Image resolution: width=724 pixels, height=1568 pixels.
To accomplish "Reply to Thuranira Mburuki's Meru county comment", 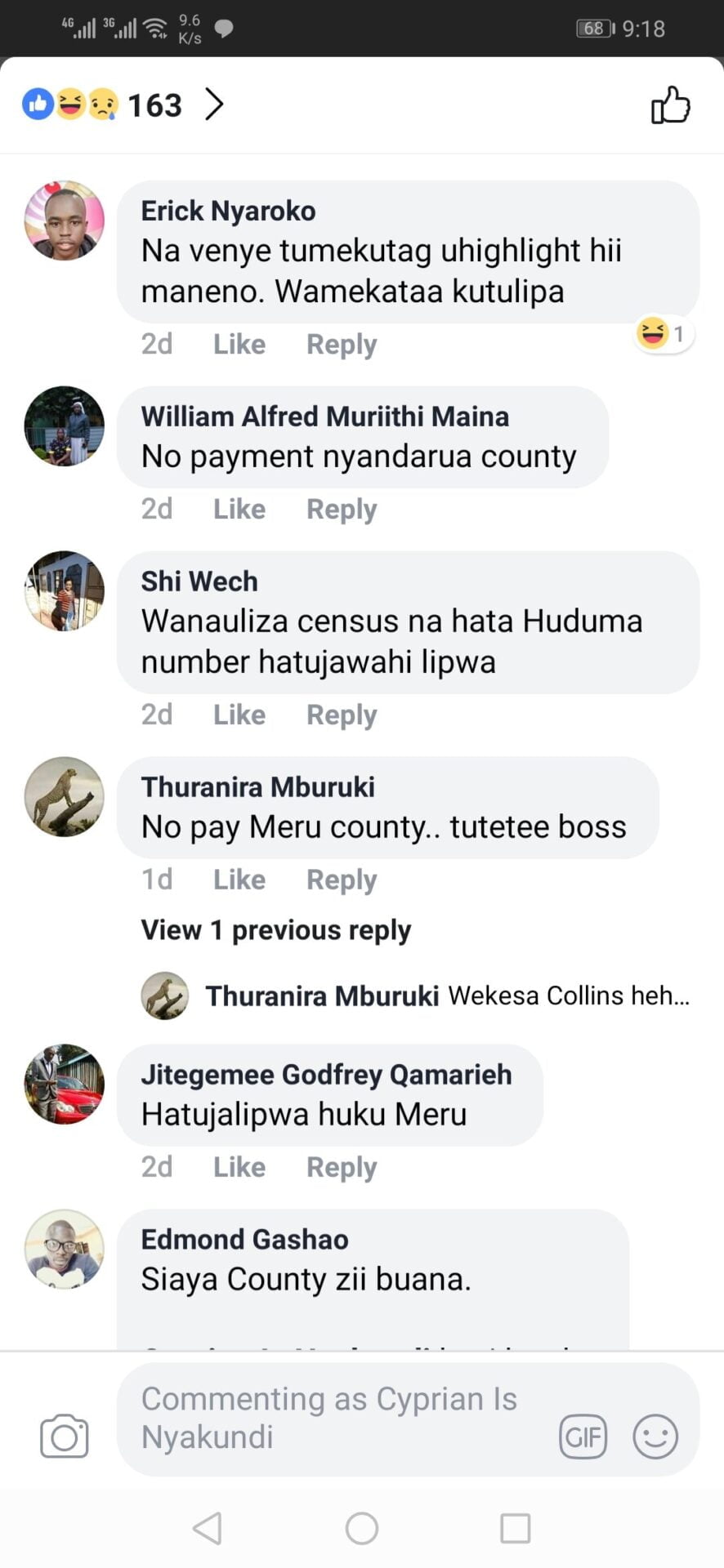I will pos(342,880).
